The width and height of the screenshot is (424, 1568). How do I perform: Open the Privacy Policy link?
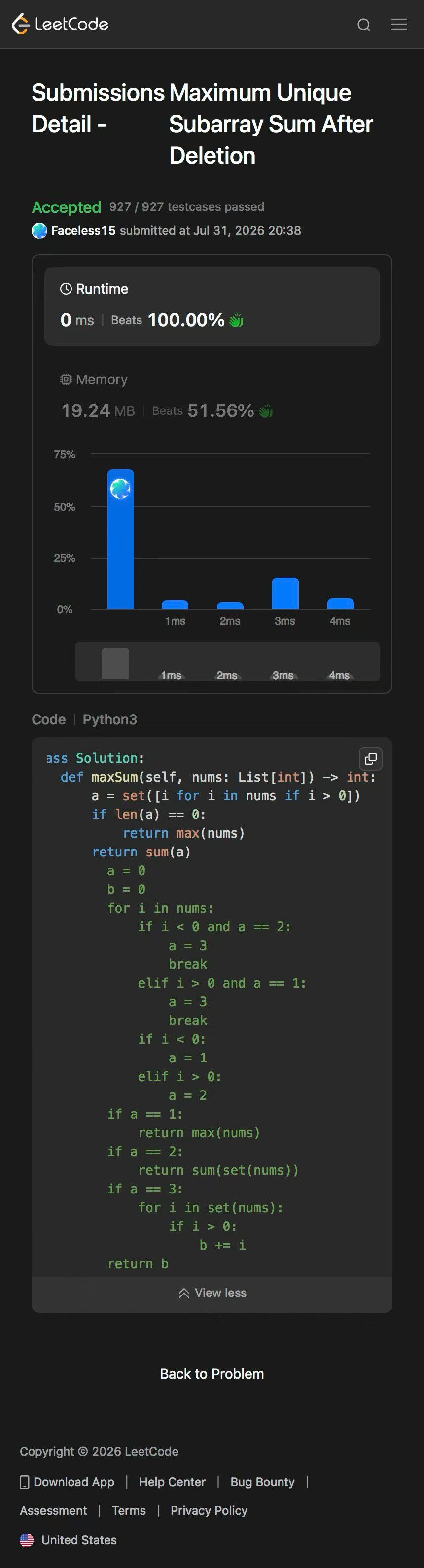pos(209,1511)
